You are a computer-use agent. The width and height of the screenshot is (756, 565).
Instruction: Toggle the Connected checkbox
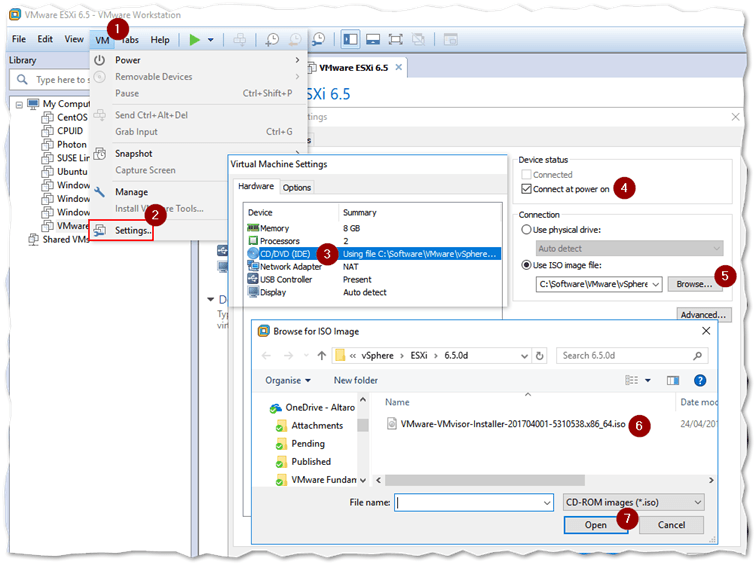click(526, 175)
